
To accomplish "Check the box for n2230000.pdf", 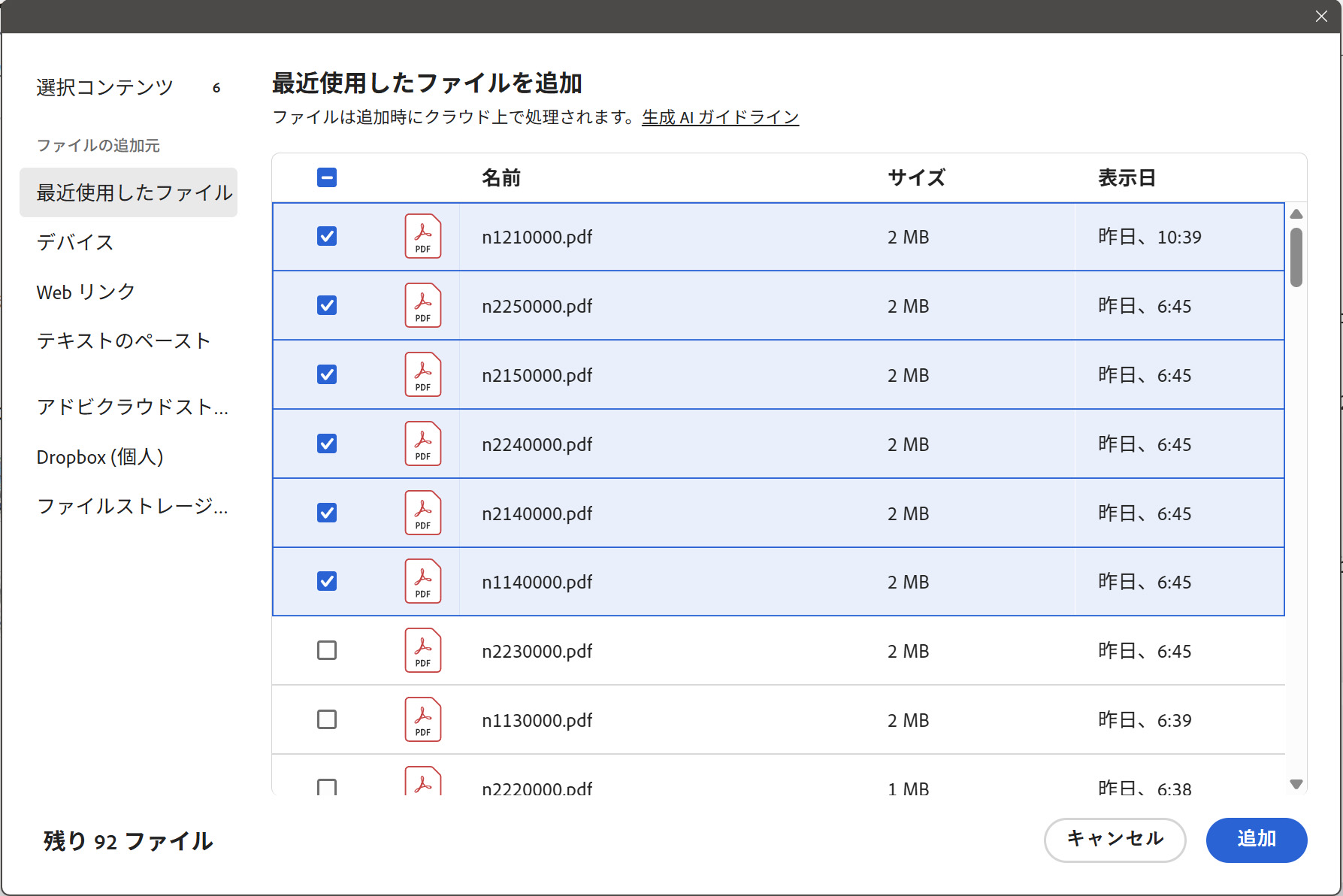I will click(x=327, y=650).
